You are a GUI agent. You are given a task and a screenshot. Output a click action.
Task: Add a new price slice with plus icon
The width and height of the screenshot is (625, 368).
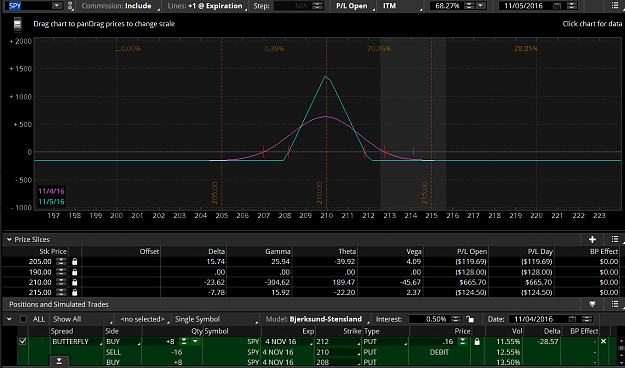(592, 239)
